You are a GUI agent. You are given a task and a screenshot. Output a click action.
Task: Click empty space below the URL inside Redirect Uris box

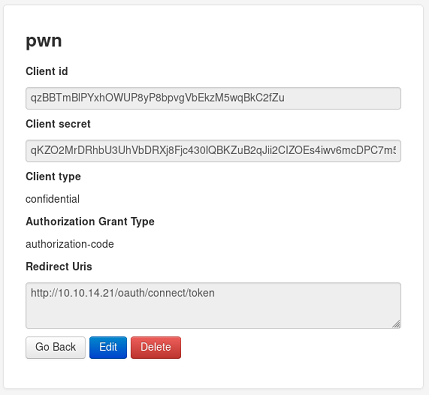(213, 315)
